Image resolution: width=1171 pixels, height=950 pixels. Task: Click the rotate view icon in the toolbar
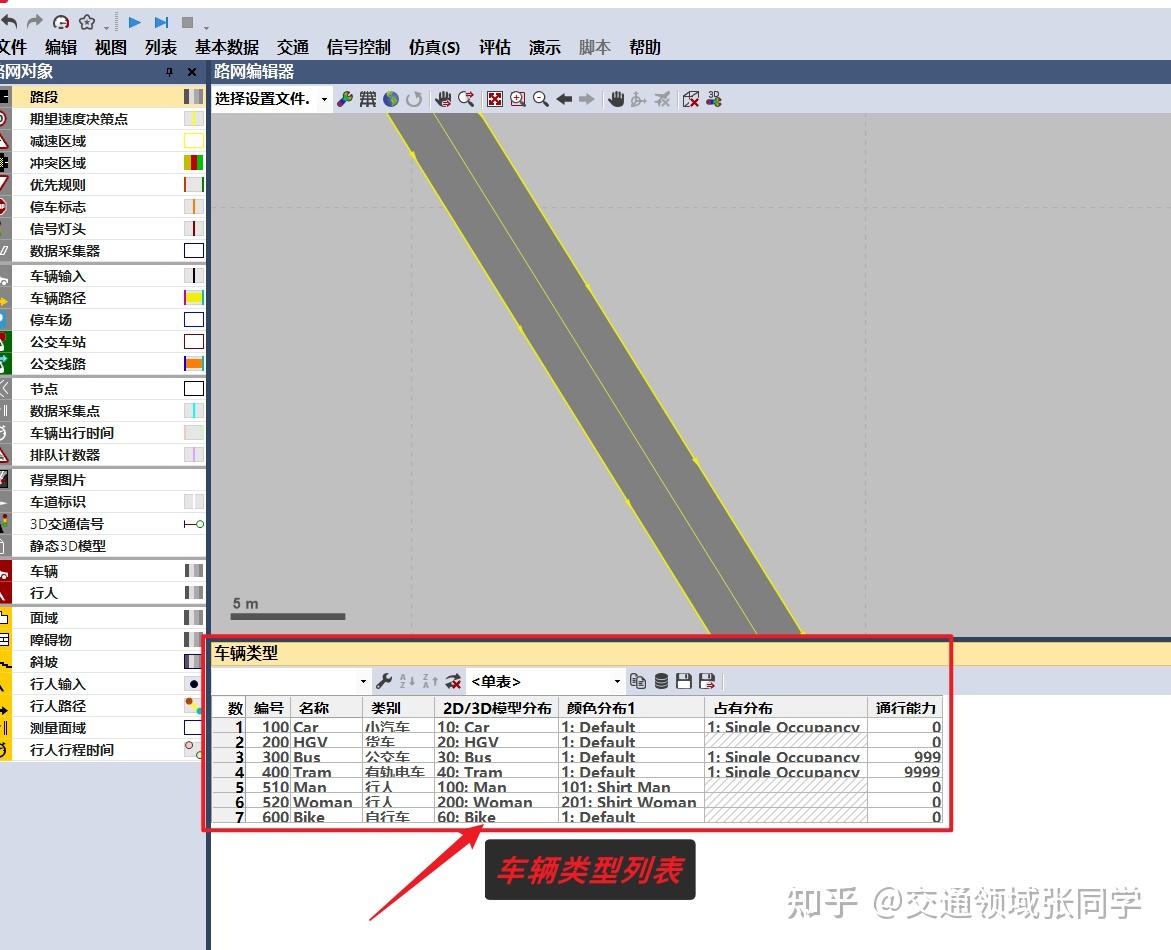[414, 98]
